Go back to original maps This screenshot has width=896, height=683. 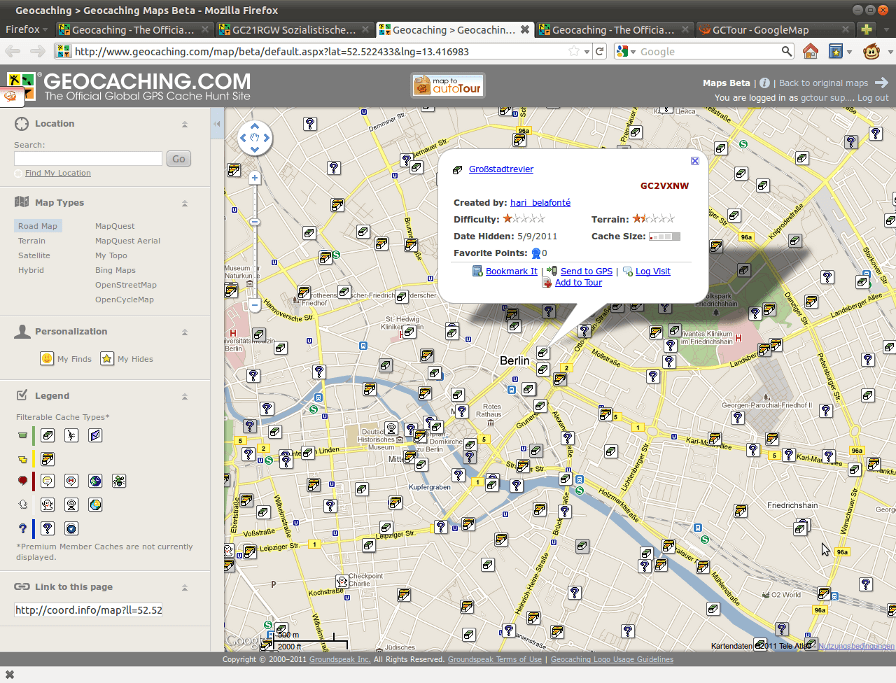[x=823, y=83]
